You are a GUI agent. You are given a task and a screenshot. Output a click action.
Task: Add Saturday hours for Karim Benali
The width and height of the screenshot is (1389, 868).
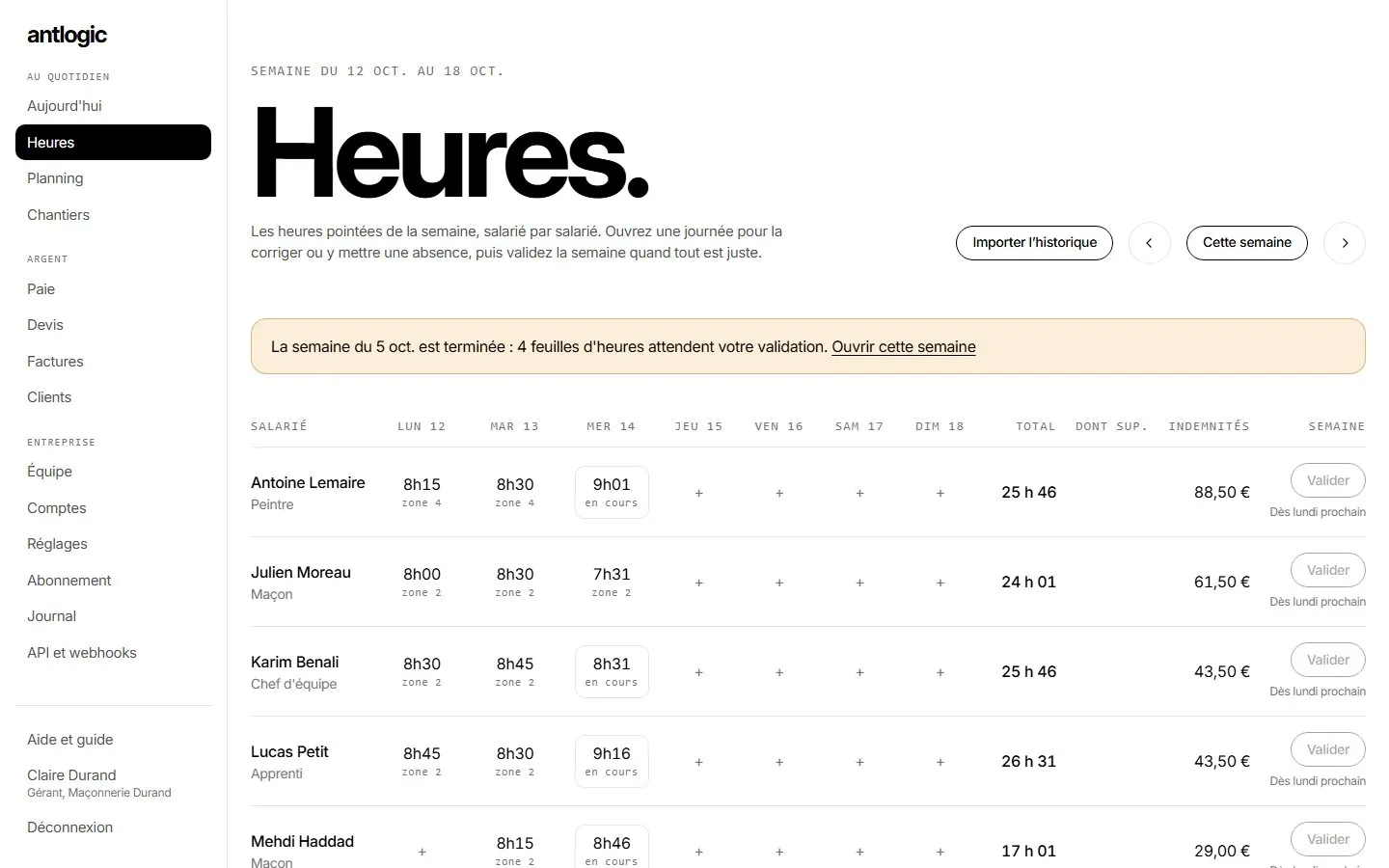coord(859,672)
